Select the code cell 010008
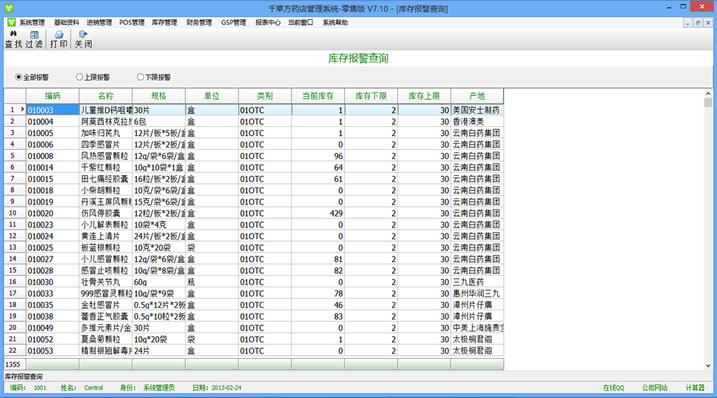 (53, 156)
